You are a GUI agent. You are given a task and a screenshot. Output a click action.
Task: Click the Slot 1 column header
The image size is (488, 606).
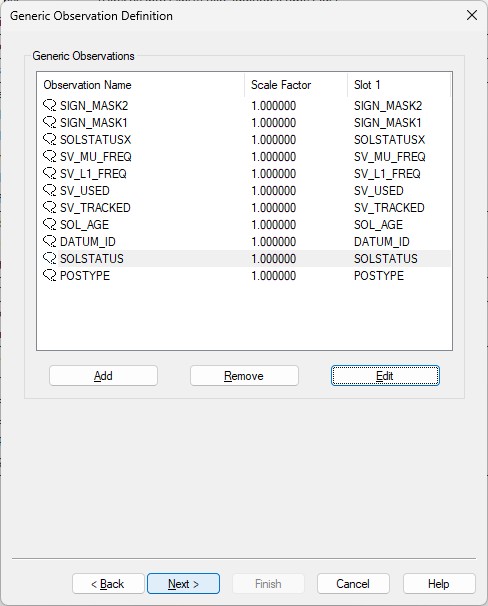pyautogui.click(x=399, y=85)
